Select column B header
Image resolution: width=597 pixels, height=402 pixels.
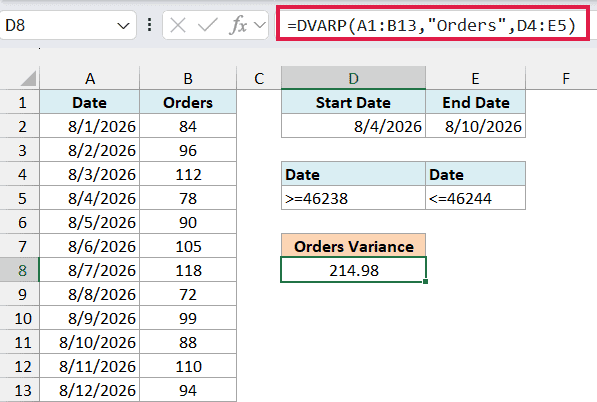188,78
